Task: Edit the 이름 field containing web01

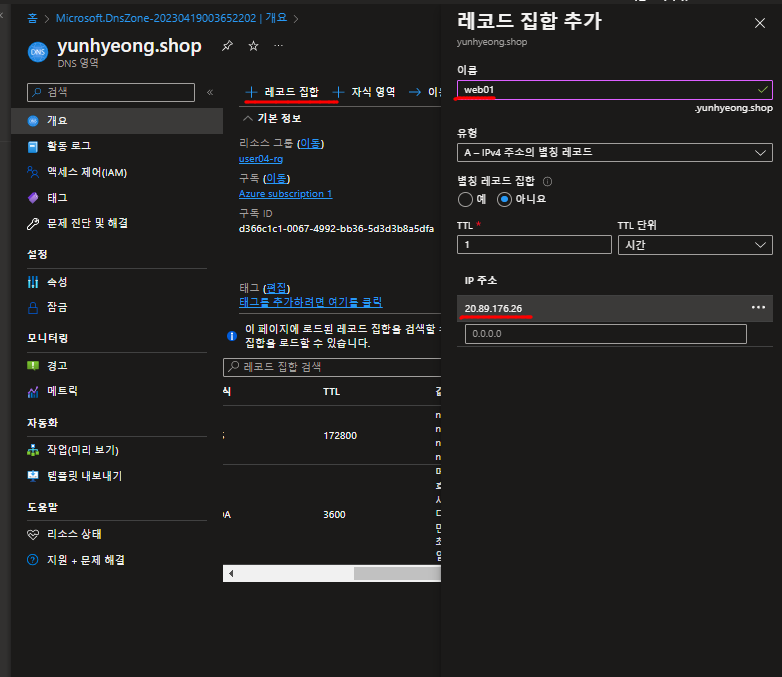Action: click(614, 90)
